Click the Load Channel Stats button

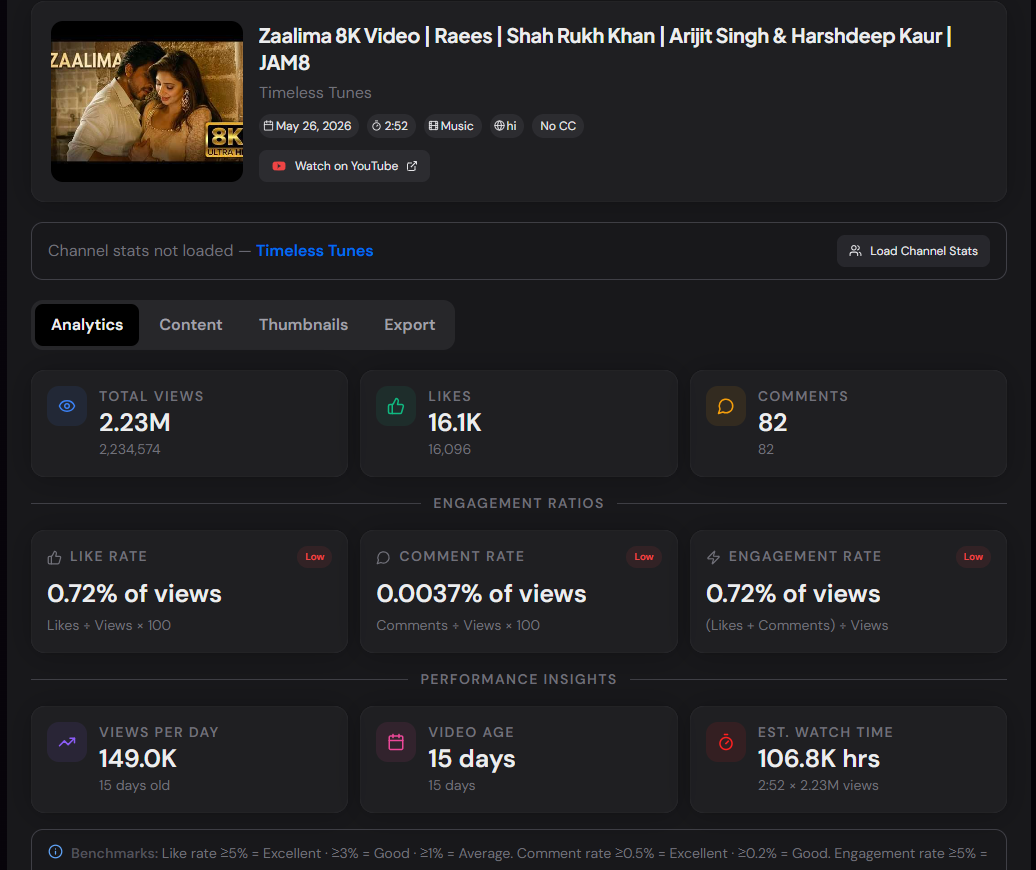[913, 251]
